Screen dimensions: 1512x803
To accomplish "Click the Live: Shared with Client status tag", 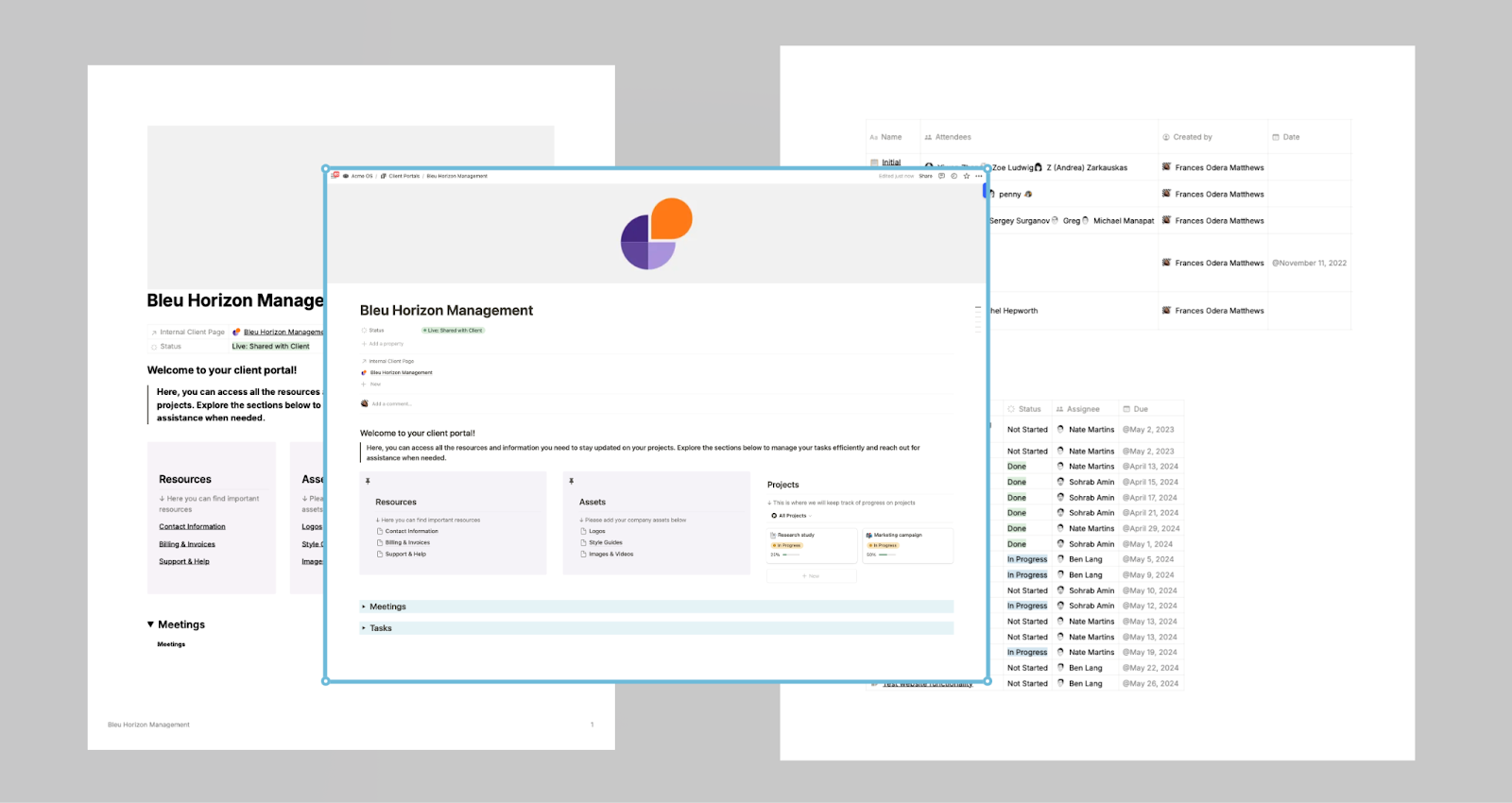I will 453,331.
